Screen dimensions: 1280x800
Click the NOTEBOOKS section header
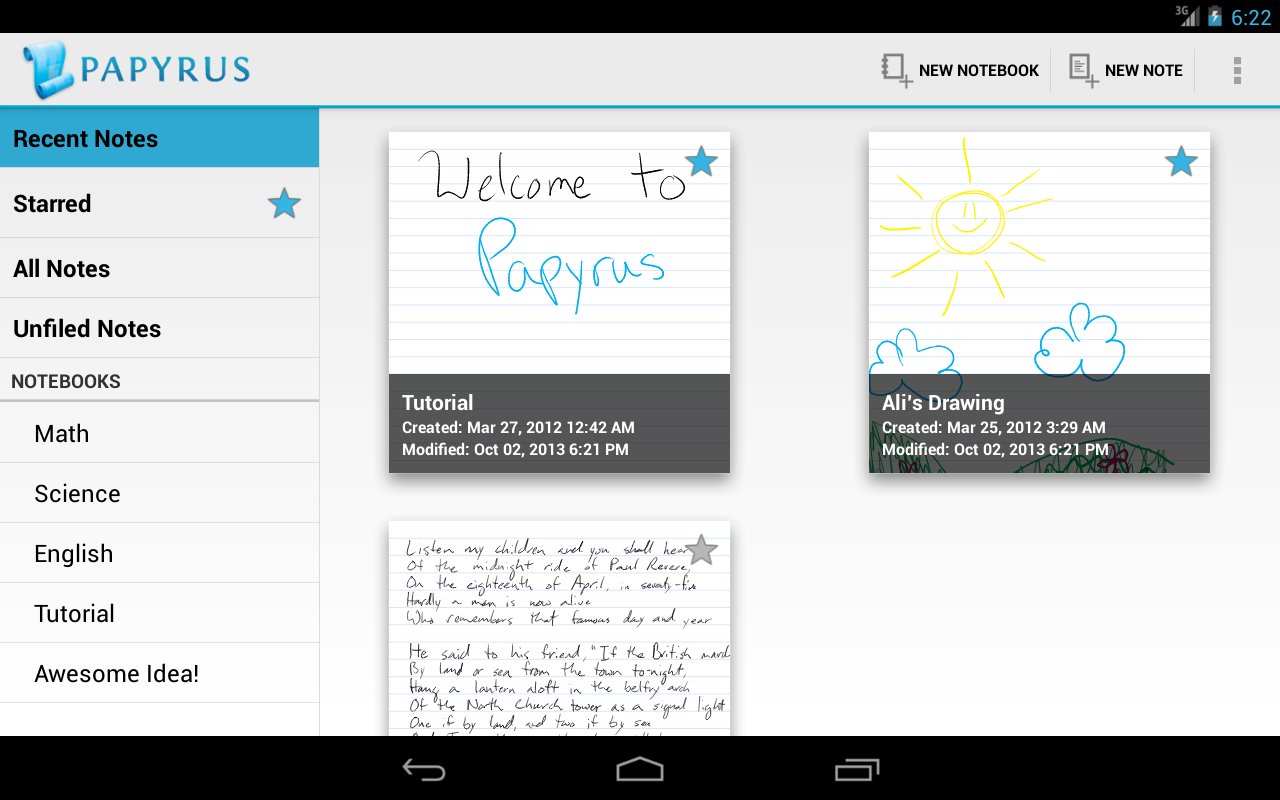(66, 381)
